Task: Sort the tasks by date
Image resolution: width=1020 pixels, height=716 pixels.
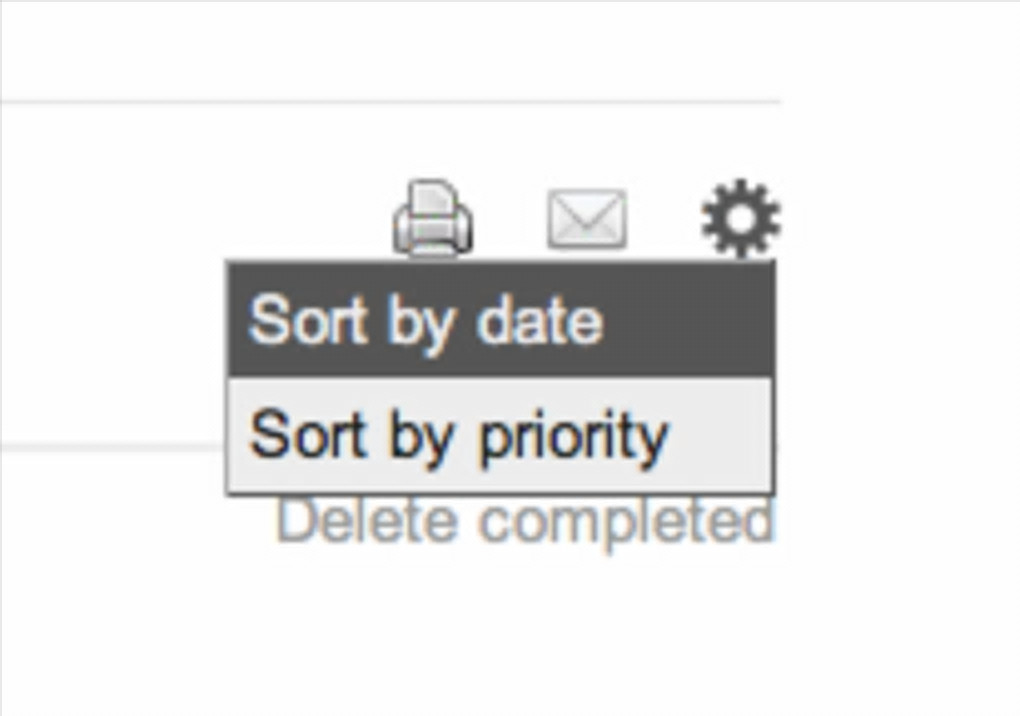Action: coord(500,321)
